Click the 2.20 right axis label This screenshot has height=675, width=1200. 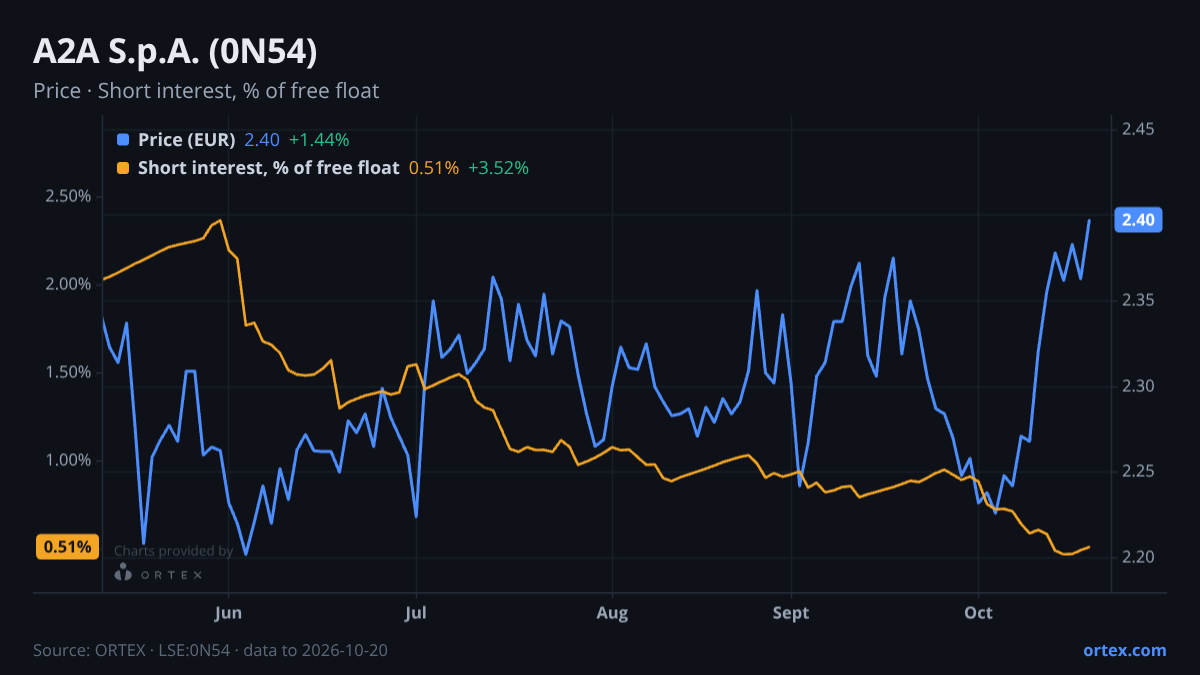tap(1138, 557)
